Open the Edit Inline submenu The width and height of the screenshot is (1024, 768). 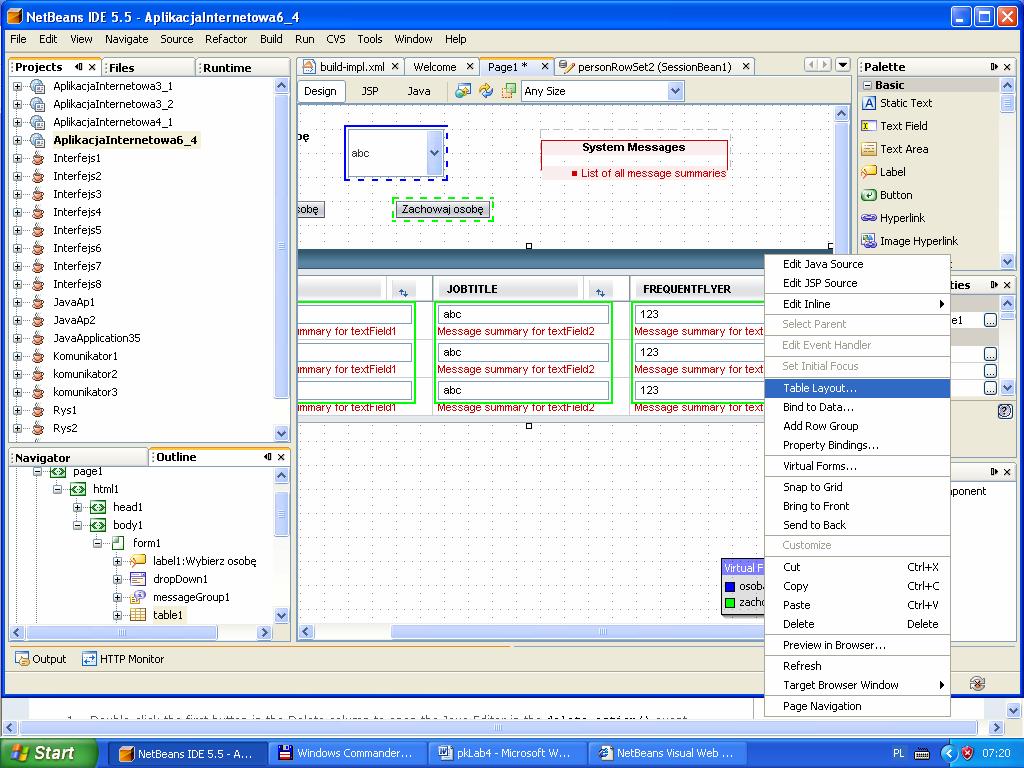[x=857, y=304]
